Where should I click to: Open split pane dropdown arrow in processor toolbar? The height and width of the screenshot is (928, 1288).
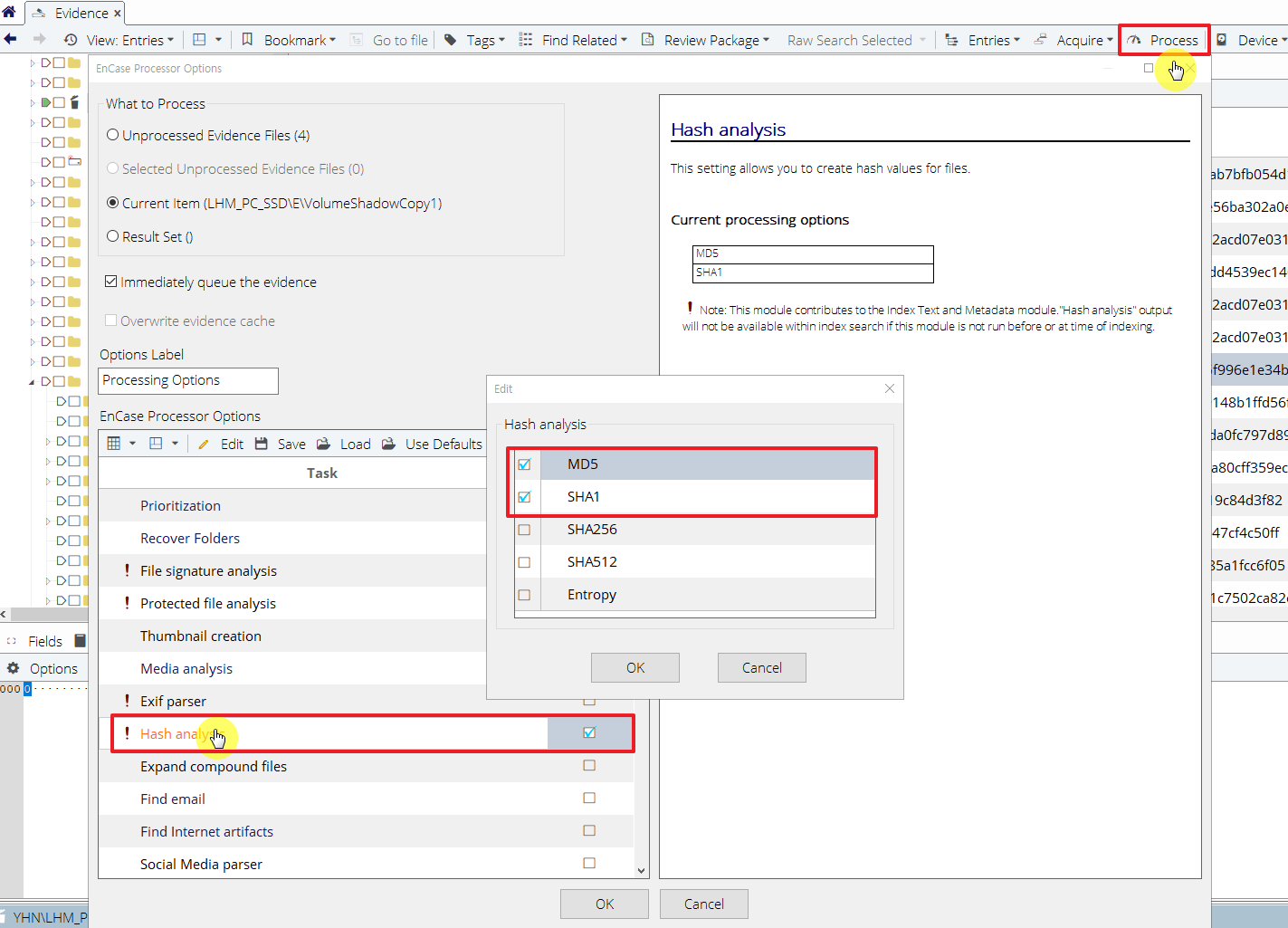(175, 444)
